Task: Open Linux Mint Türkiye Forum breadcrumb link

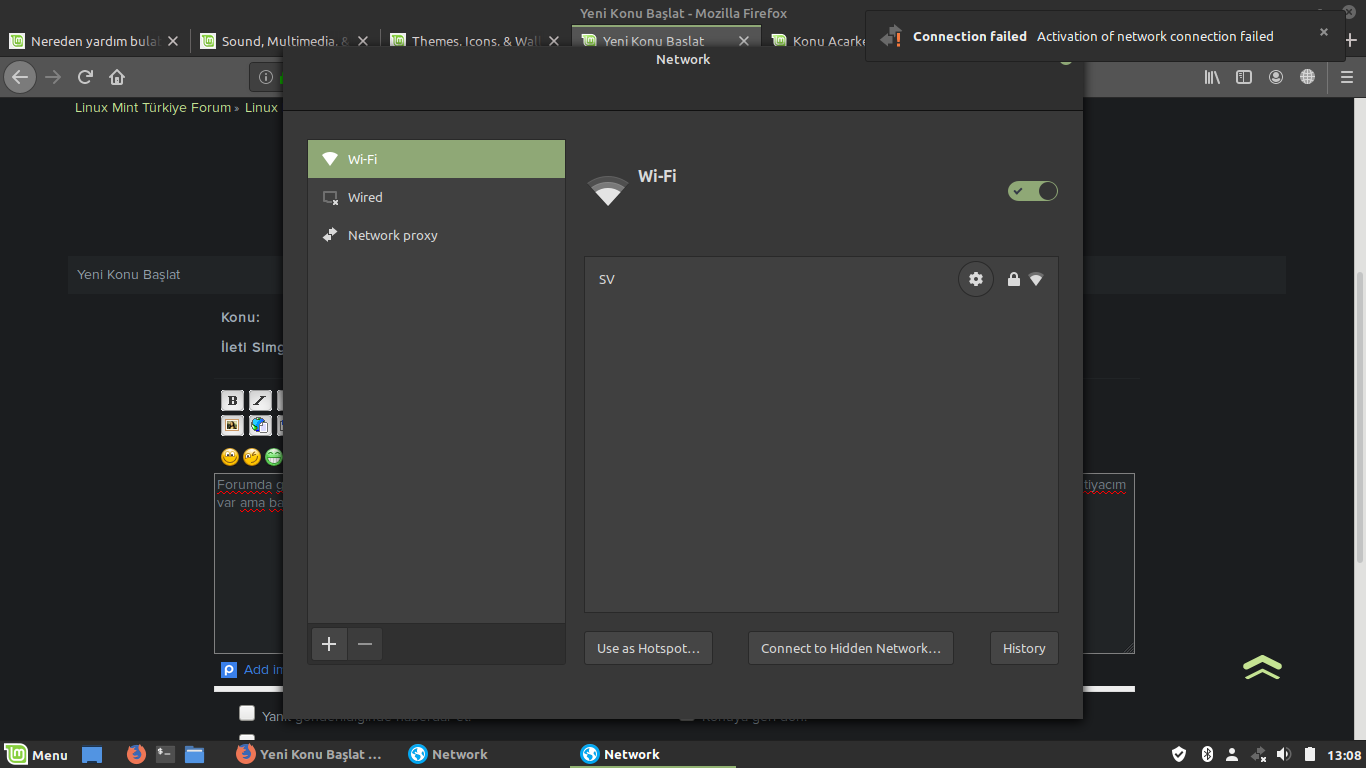Action: pos(153,107)
